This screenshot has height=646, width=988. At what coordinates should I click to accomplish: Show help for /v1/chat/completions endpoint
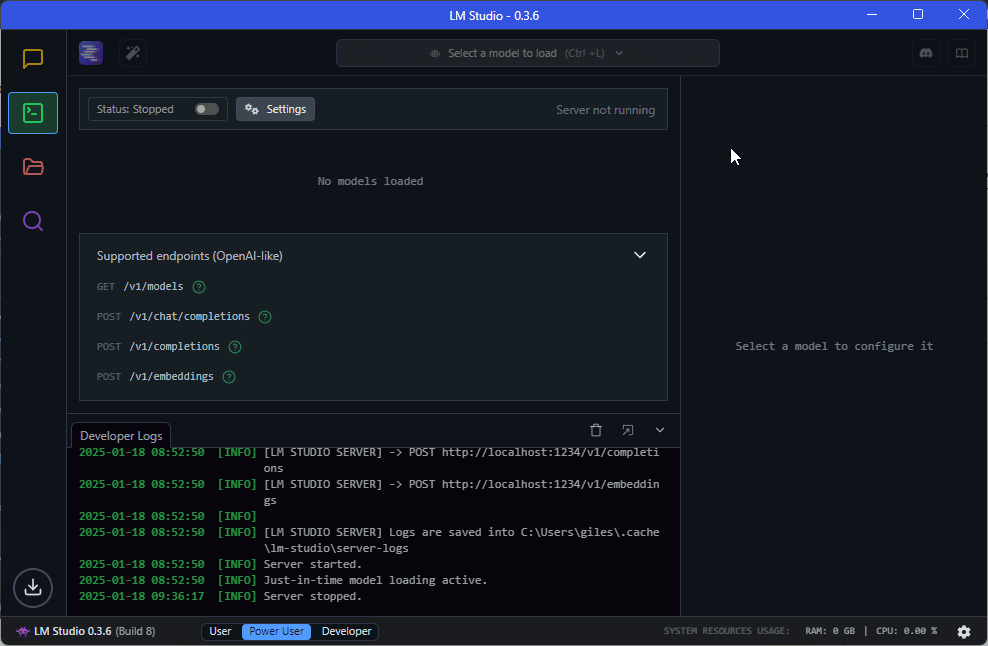(x=265, y=316)
